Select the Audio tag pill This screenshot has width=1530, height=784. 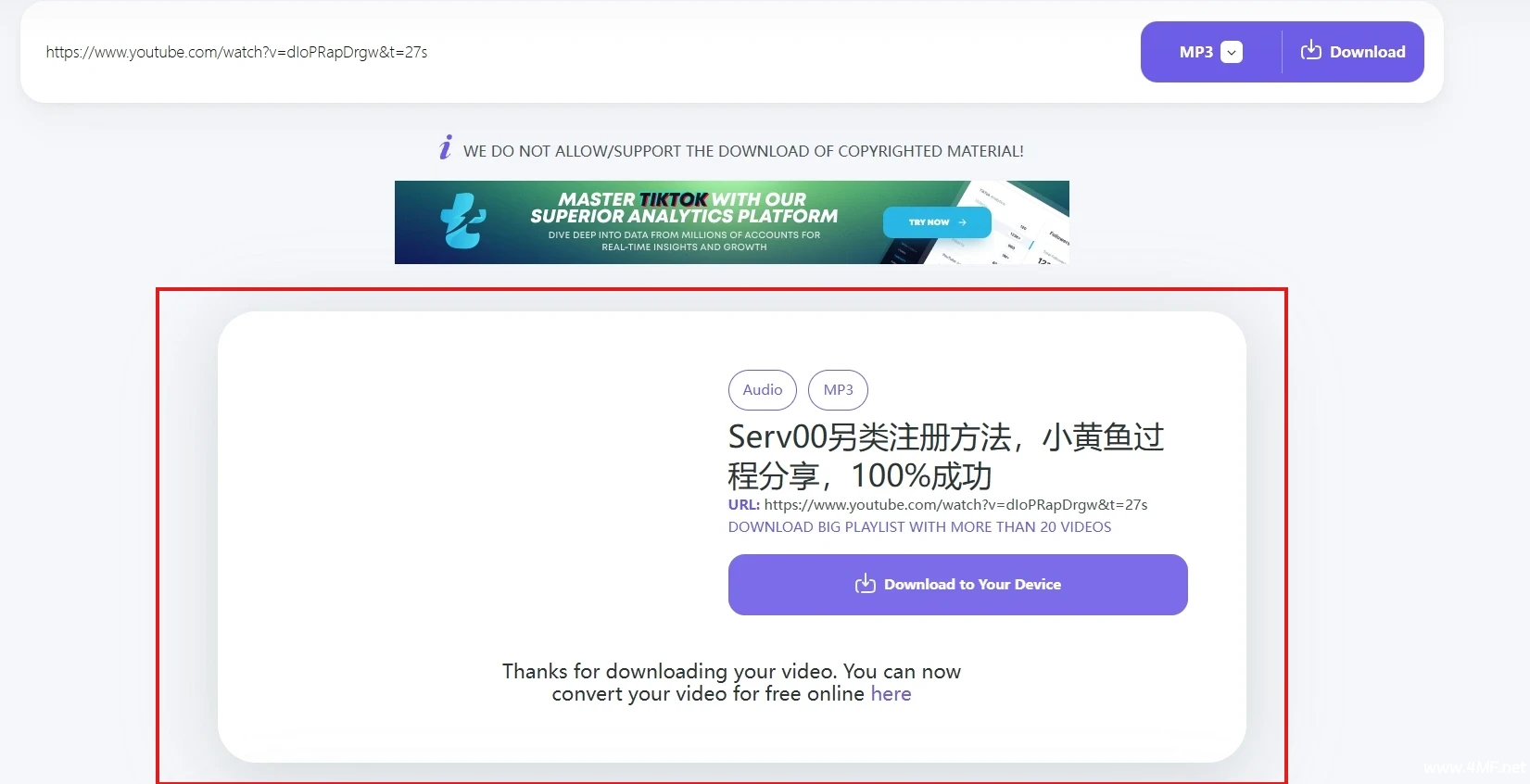[762, 390]
